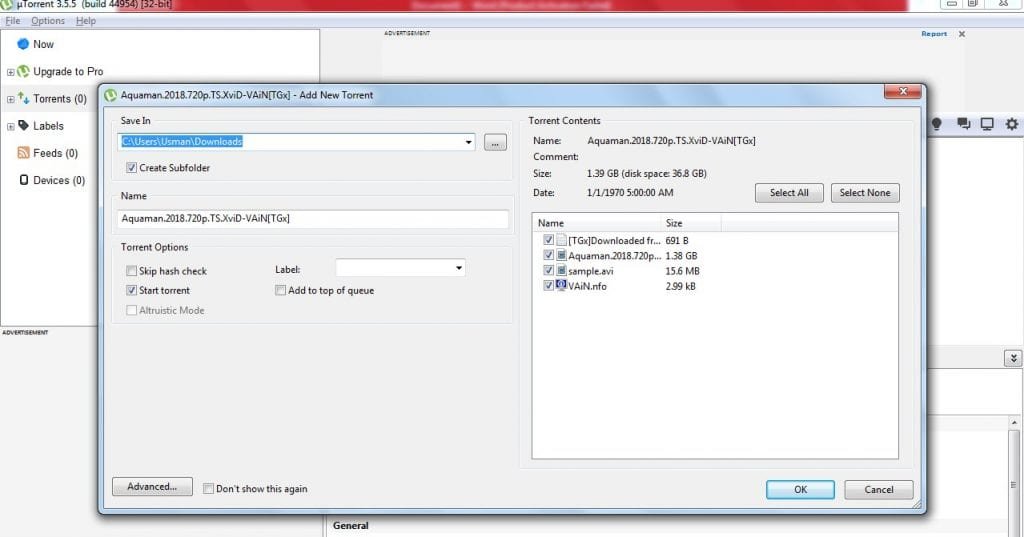
Task: Uncheck the sample.avi file checkbox
Action: click(x=548, y=271)
